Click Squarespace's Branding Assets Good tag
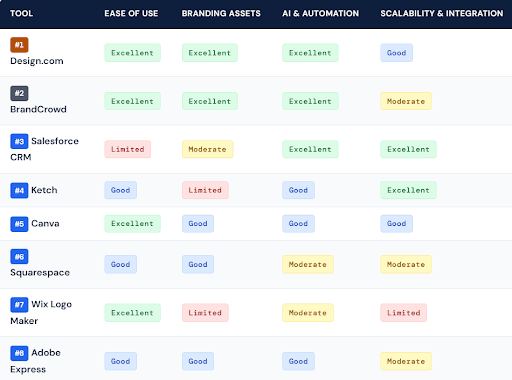This screenshot has width=512, height=380. (x=198, y=265)
